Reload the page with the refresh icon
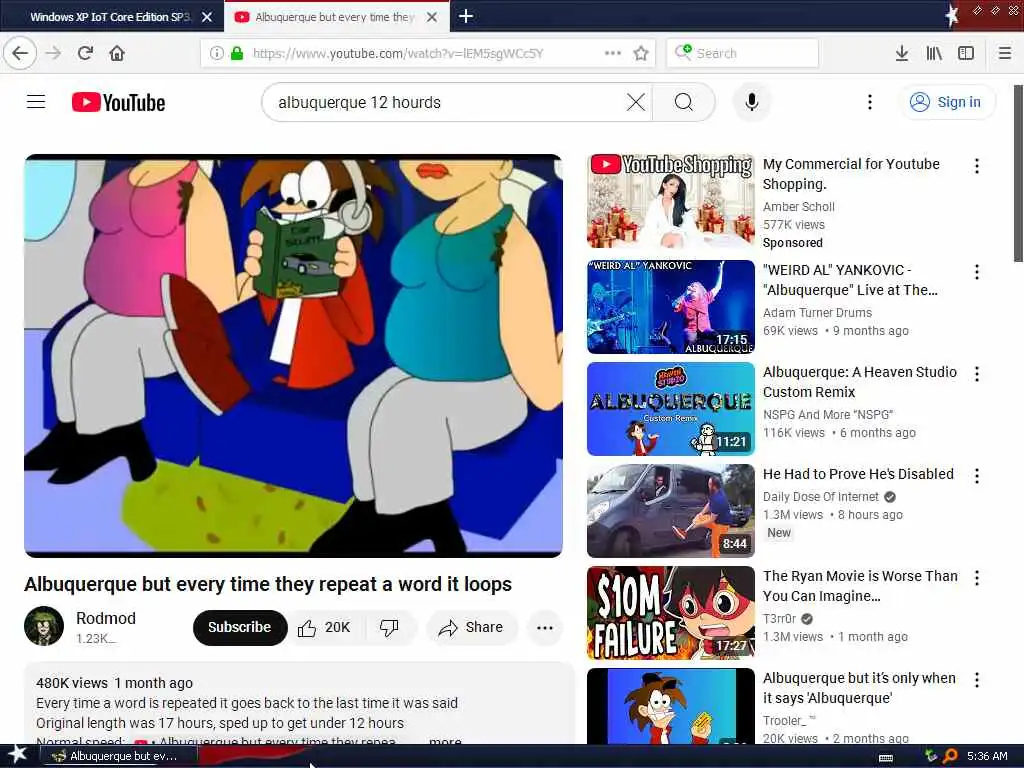The height and width of the screenshot is (768, 1024). [85, 53]
